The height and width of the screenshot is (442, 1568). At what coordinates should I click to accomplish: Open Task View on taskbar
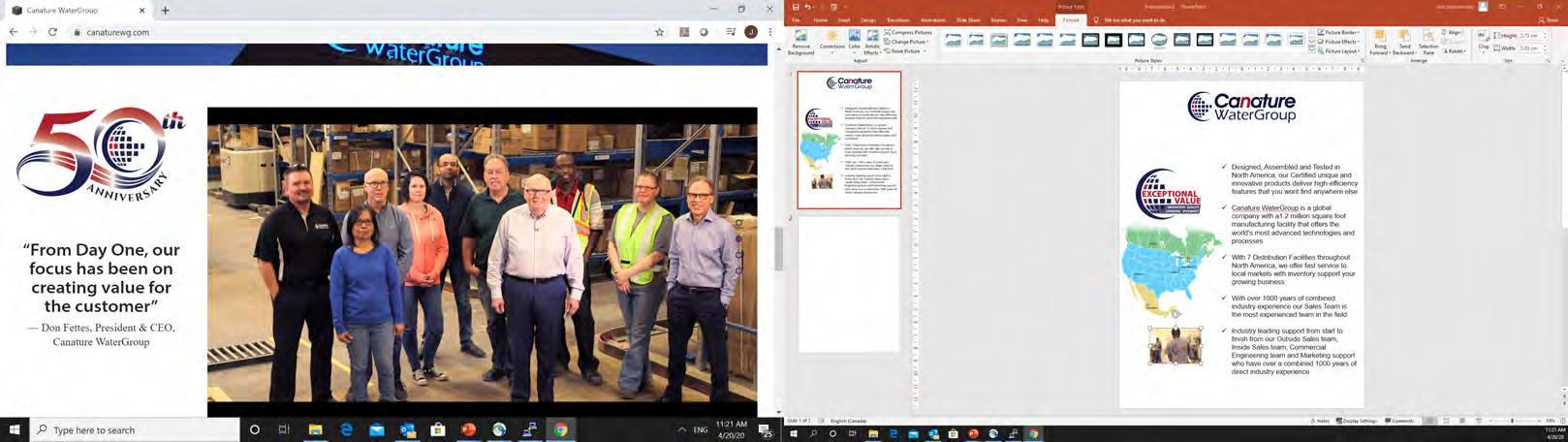[x=284, y=429]
